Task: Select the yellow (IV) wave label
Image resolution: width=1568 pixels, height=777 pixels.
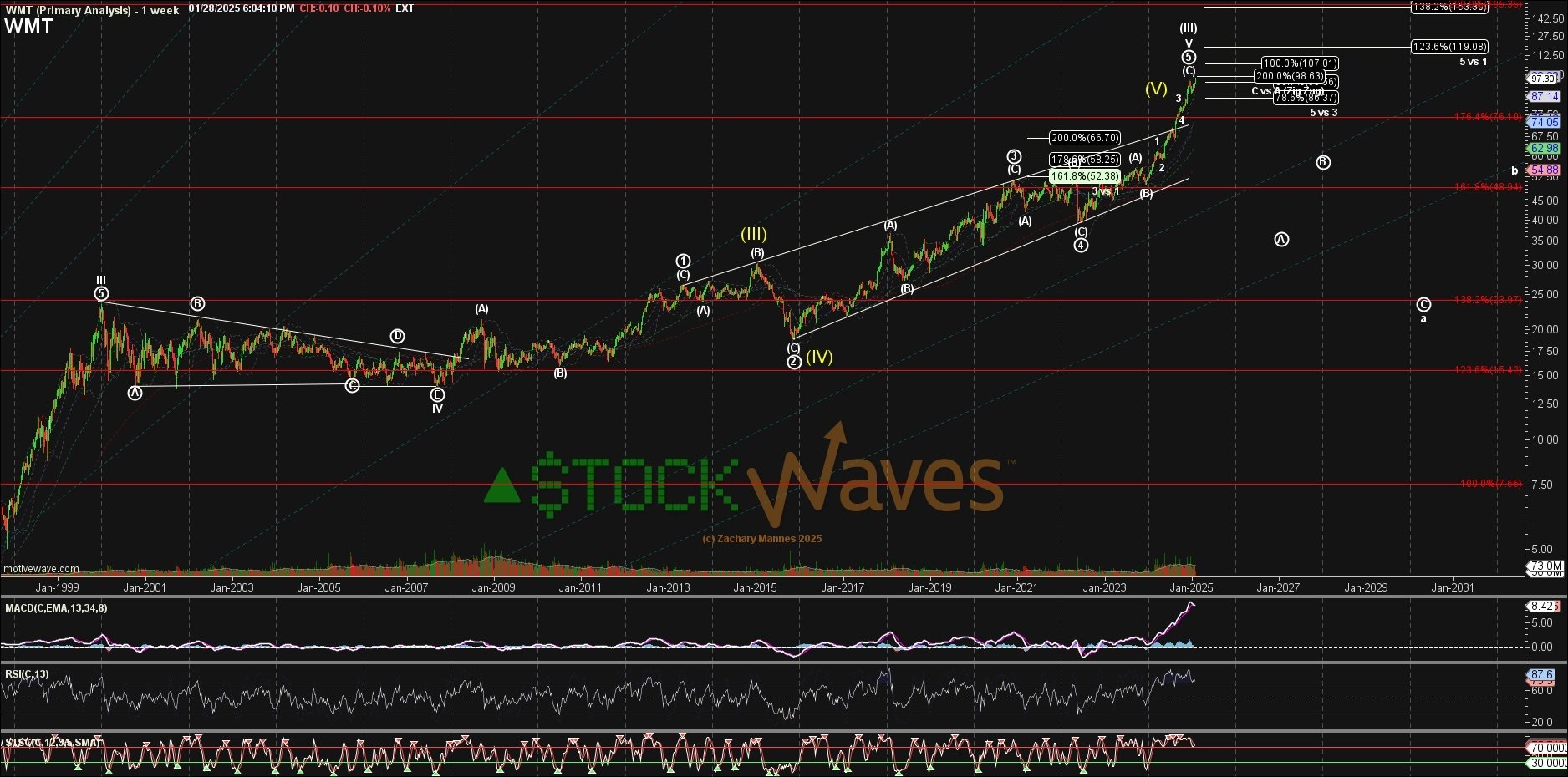Action: 819,357
